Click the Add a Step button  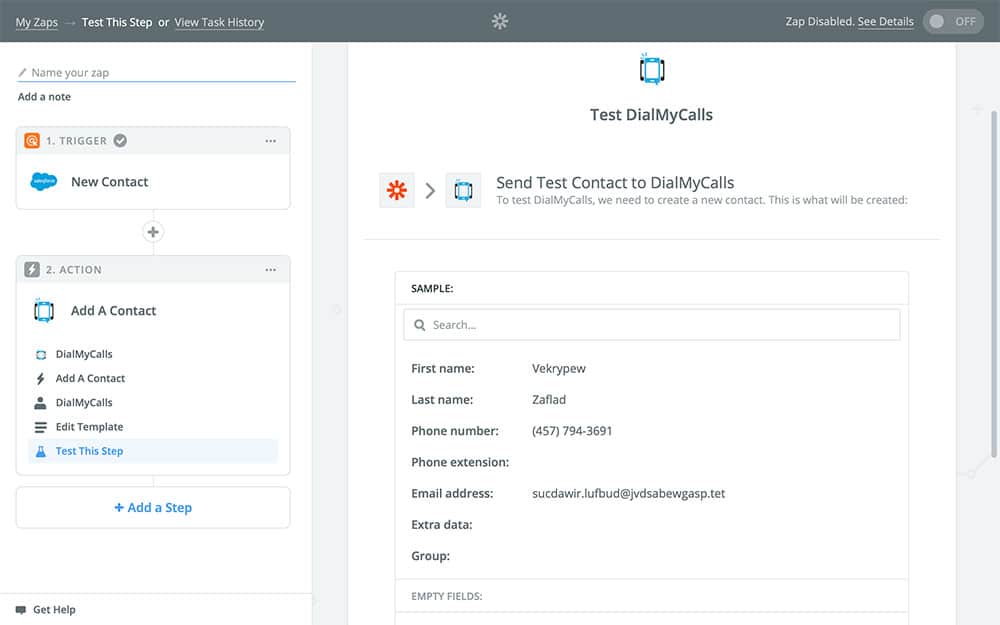tap(153, 508)
